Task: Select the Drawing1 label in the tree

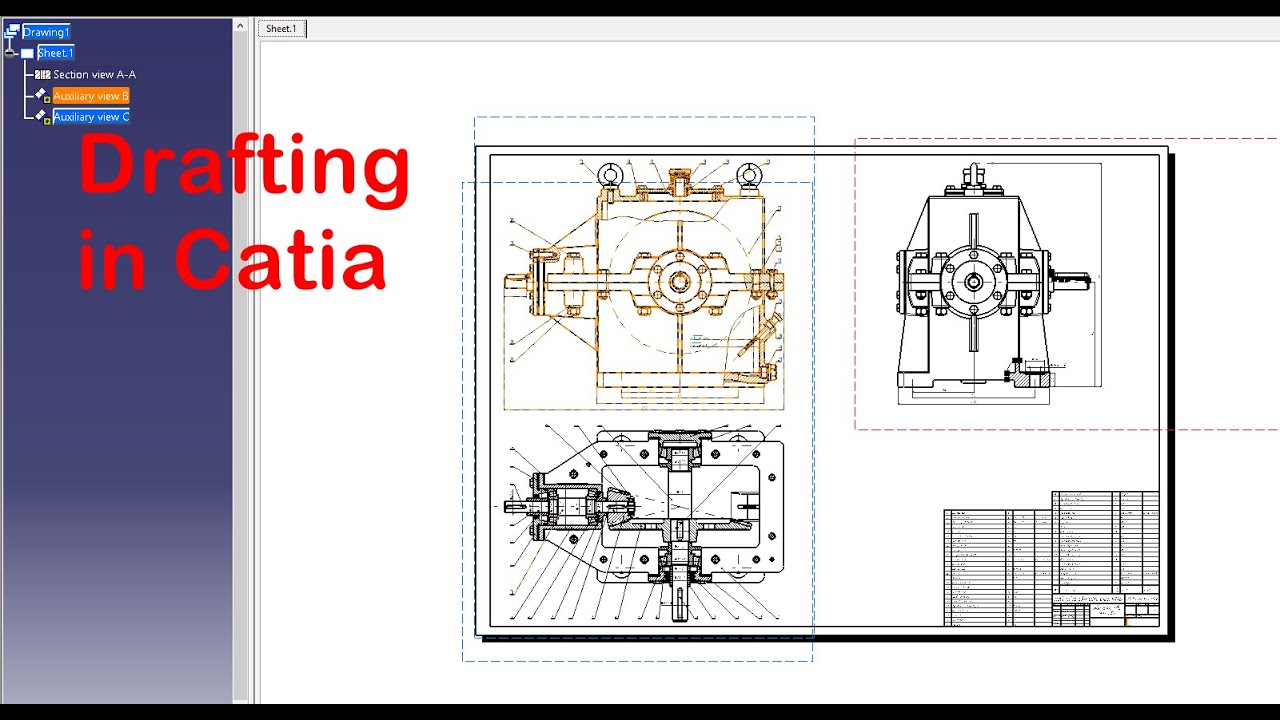Action: coord(46,32)
